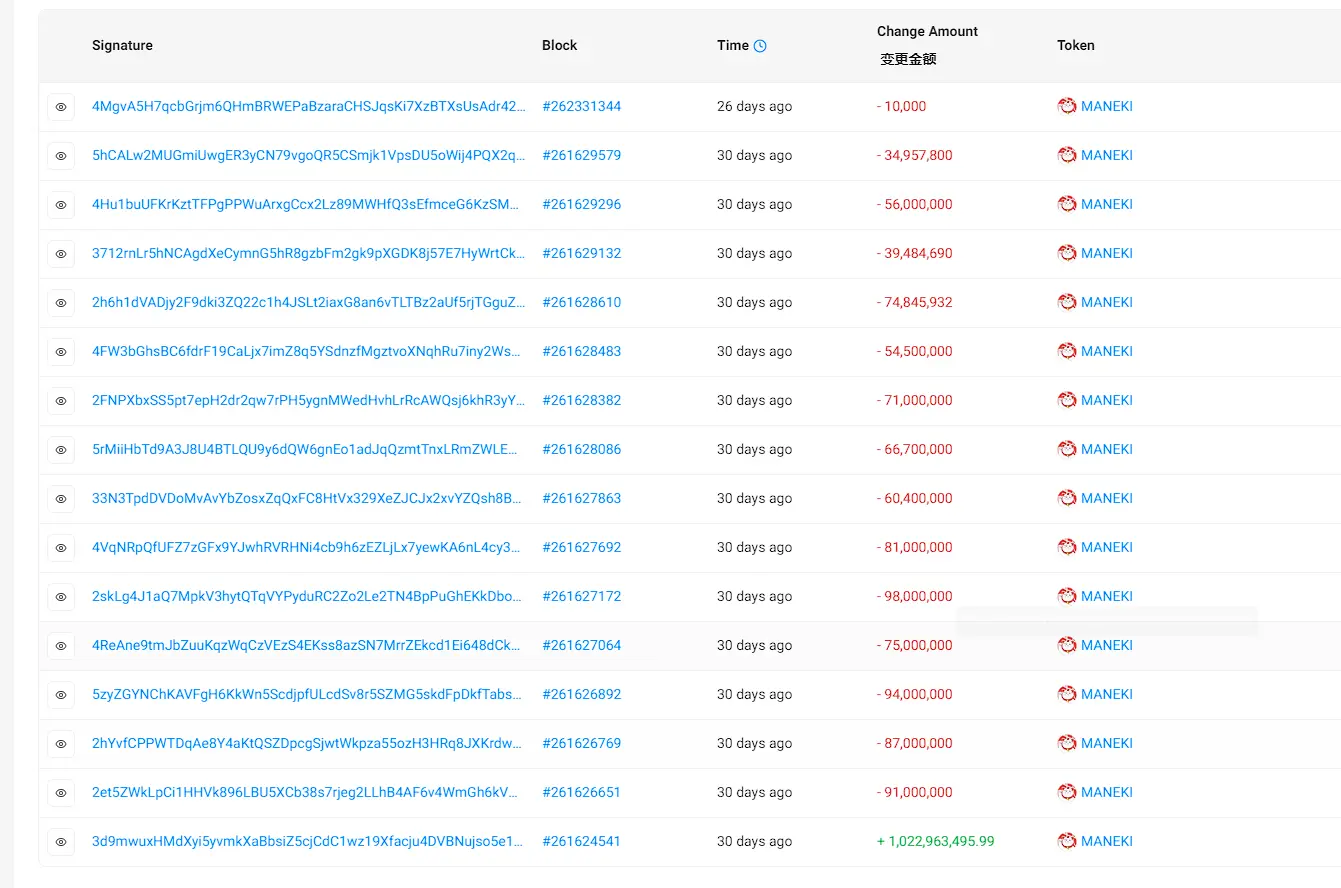Screen dimensions: 1341x888
Task: Click the eye icon on the 2hYvfCPPWTDq row
Action: pyautogui.click(x=61, y=743)
